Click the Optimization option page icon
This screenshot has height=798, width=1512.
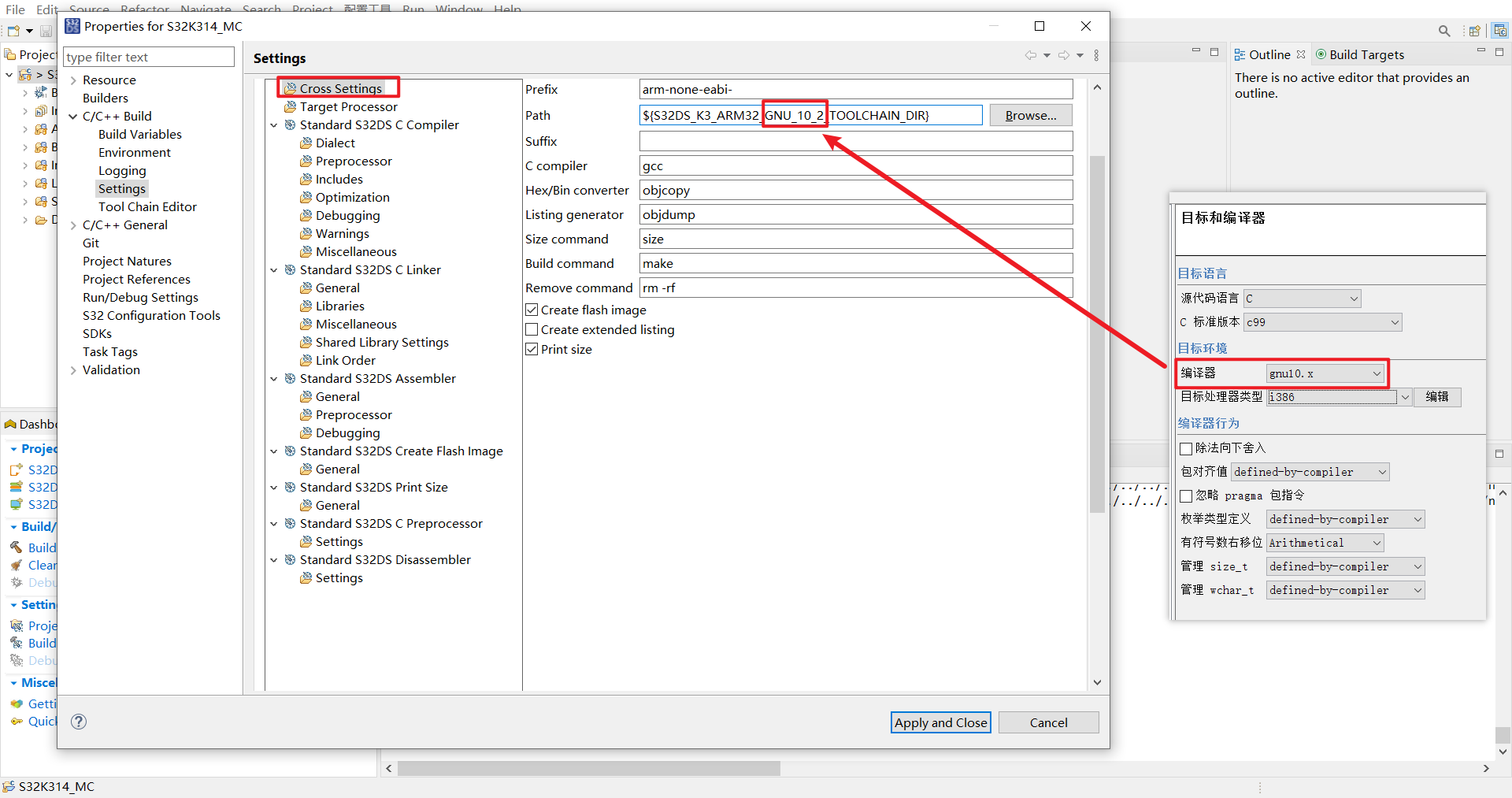pos(306,197)
